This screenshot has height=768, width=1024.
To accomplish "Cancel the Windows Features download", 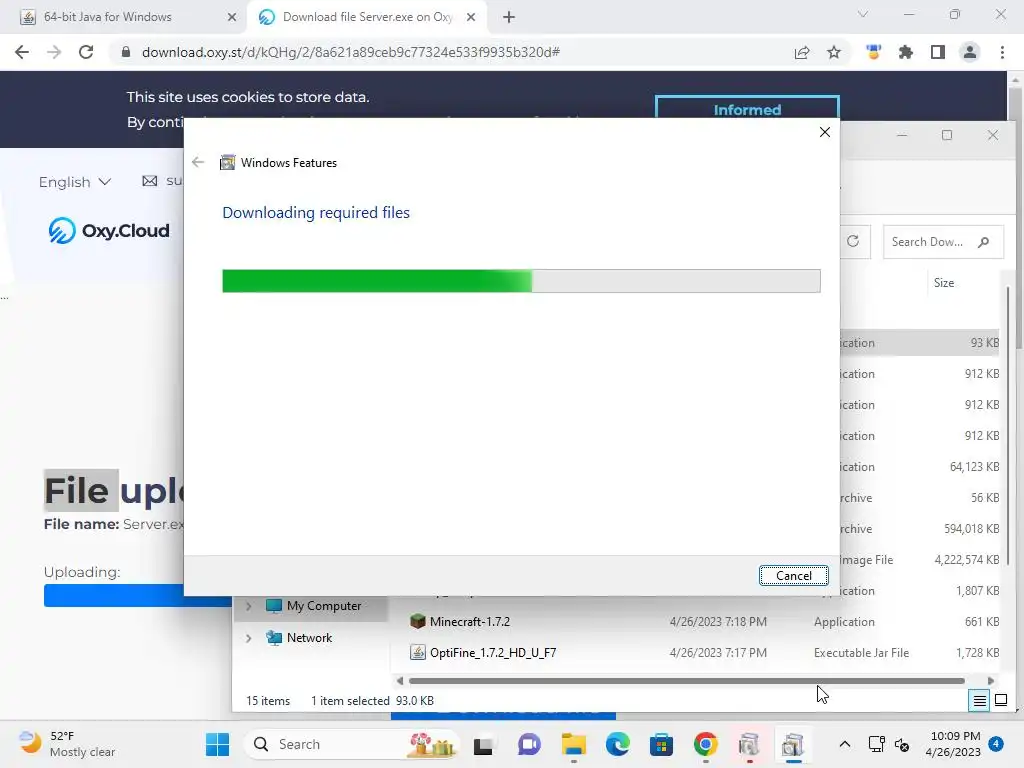I will (x=793, y=575).
